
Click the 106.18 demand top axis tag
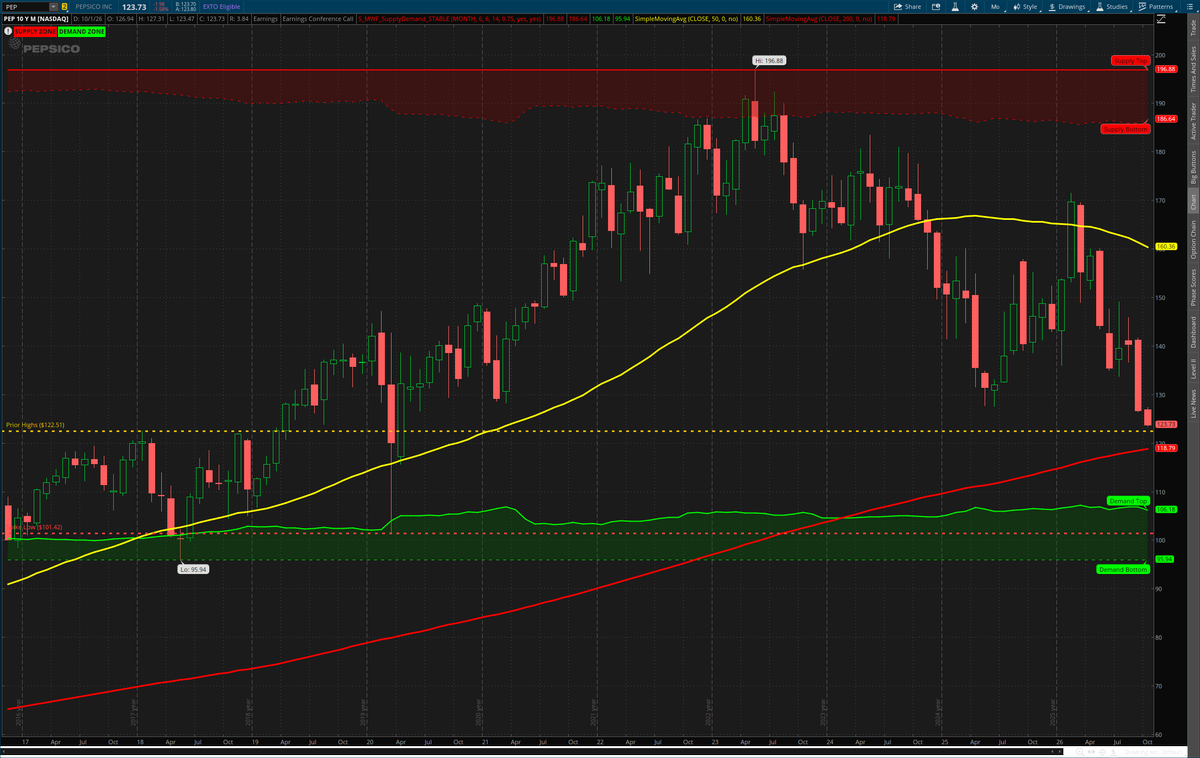point(1164,509)
